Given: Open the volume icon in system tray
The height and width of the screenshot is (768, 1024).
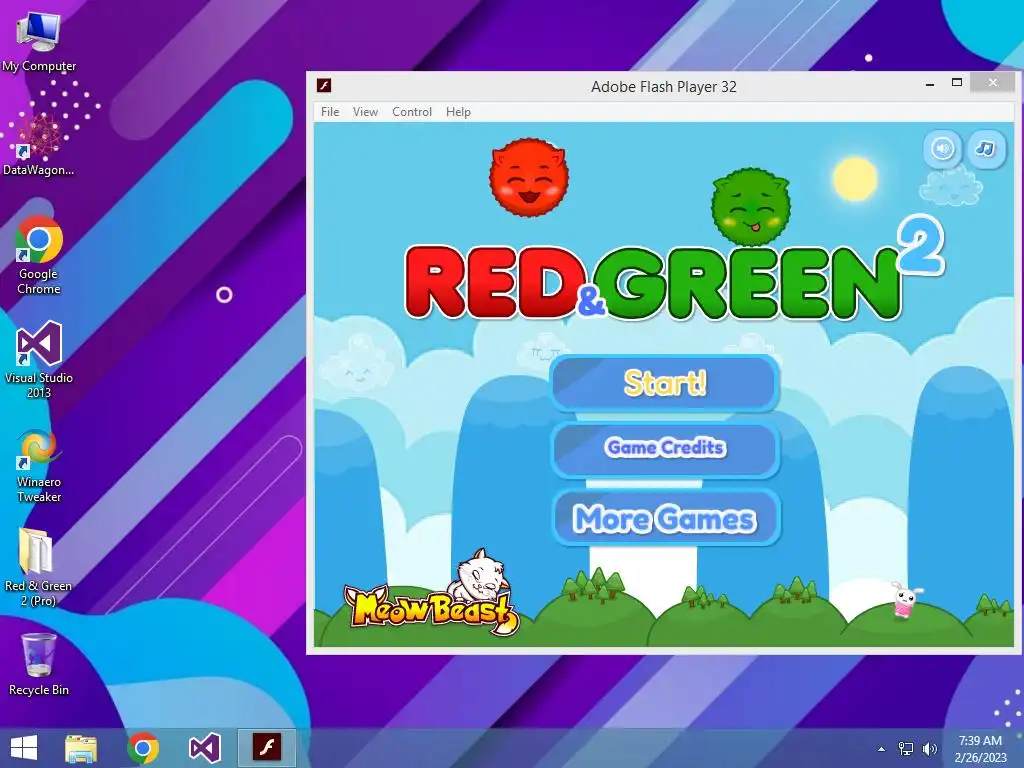Looking at the screenshot, I should pos(929,749).
